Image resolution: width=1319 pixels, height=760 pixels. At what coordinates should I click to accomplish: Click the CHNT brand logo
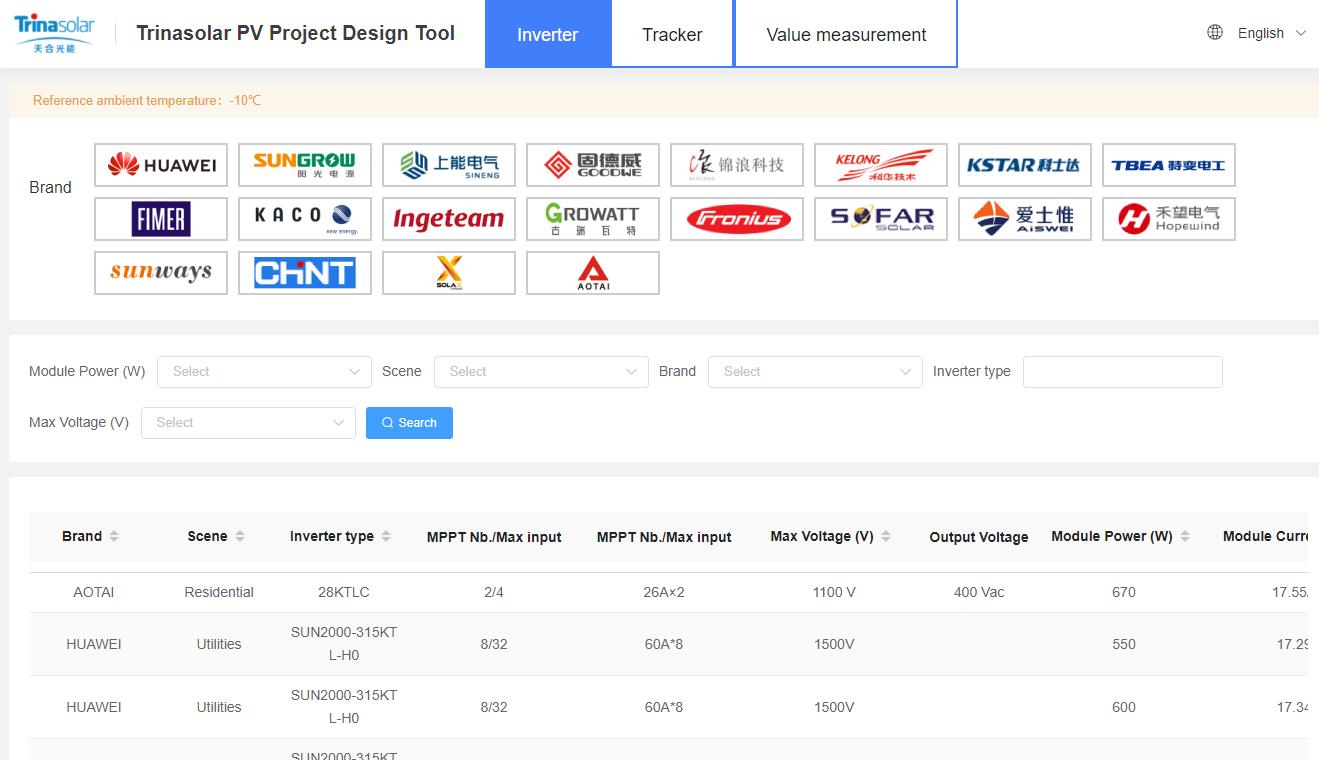305,273
